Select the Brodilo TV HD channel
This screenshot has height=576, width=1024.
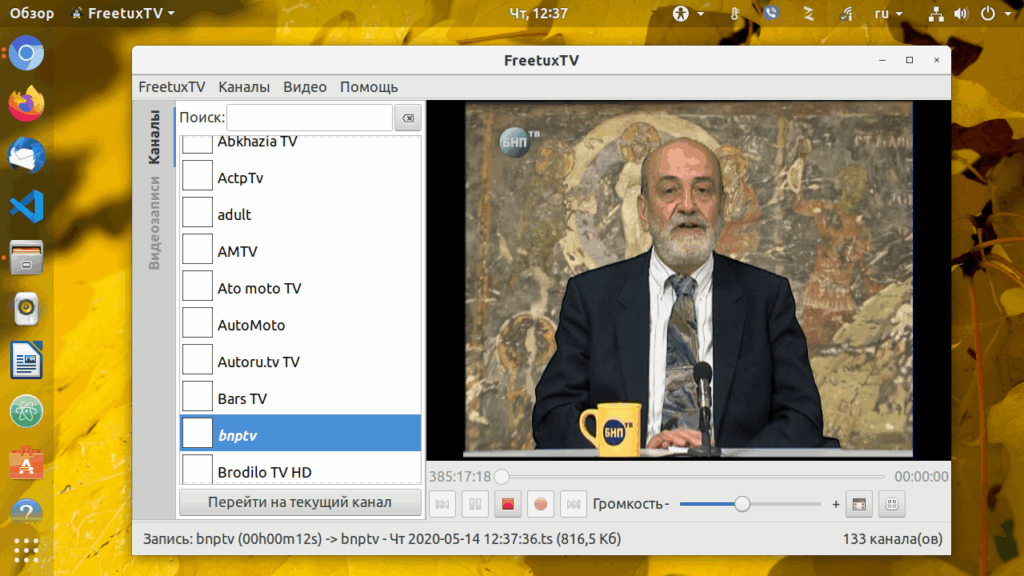pyautogui.click(x=300, y=470)
